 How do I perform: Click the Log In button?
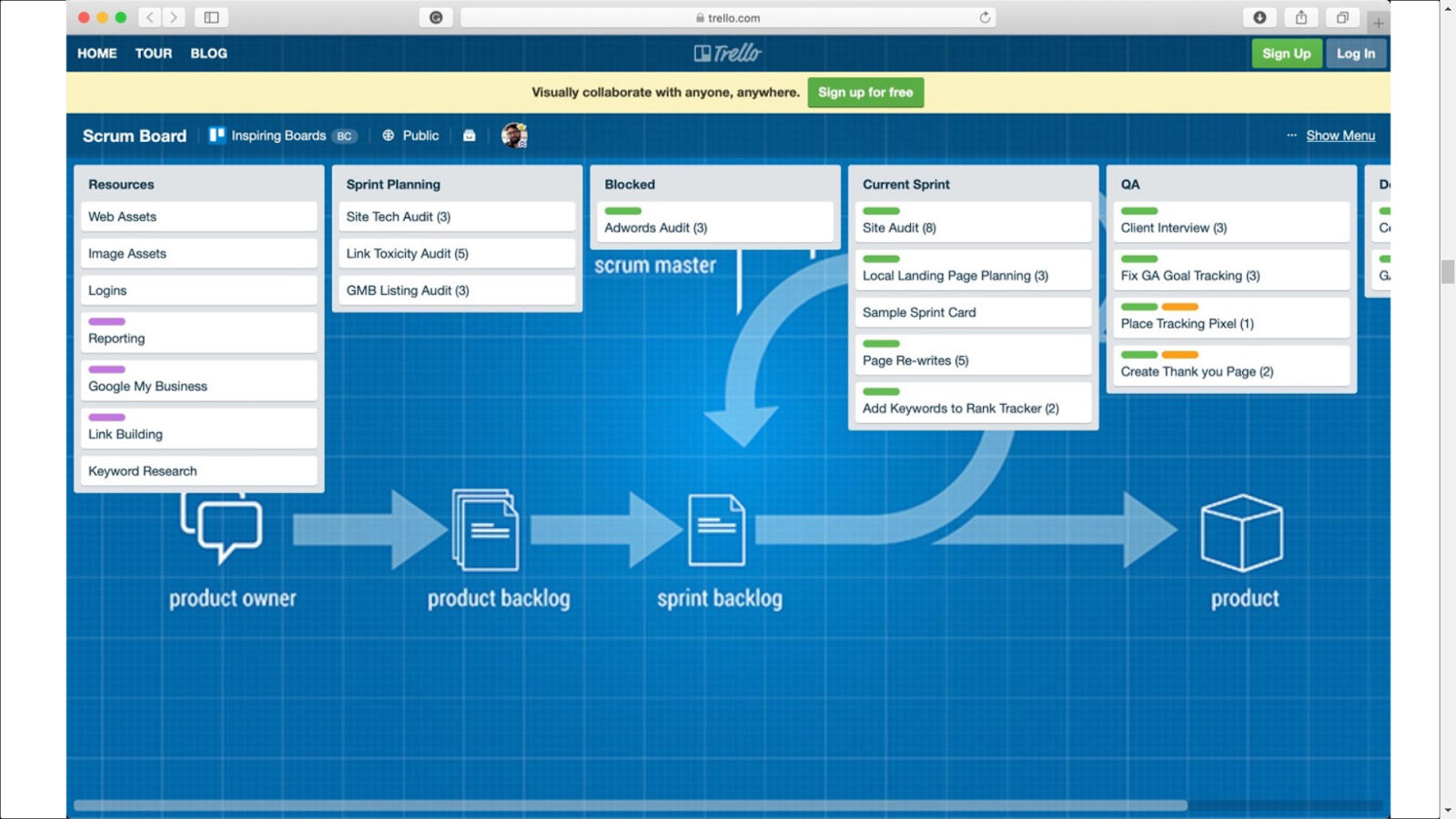pyautogui.click(x=1356, y=54)
